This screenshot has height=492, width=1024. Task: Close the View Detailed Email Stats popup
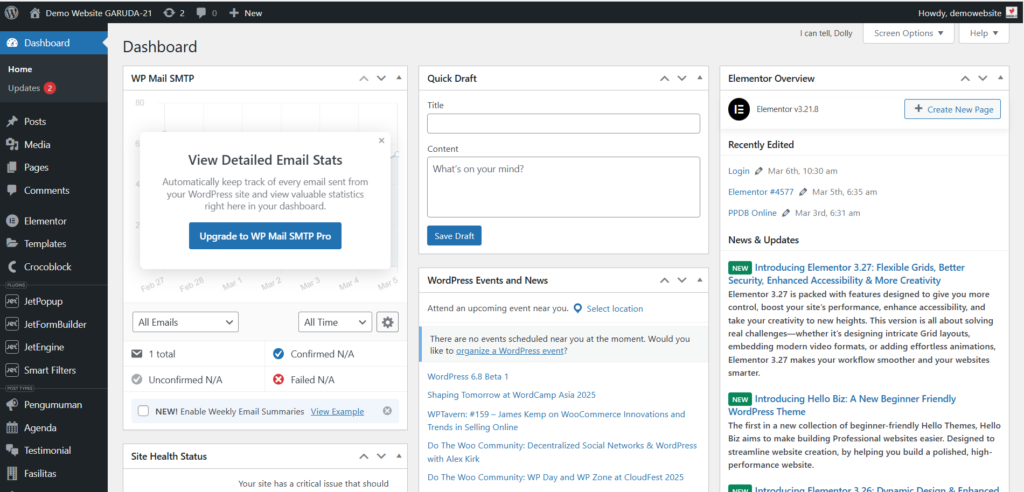381,140
